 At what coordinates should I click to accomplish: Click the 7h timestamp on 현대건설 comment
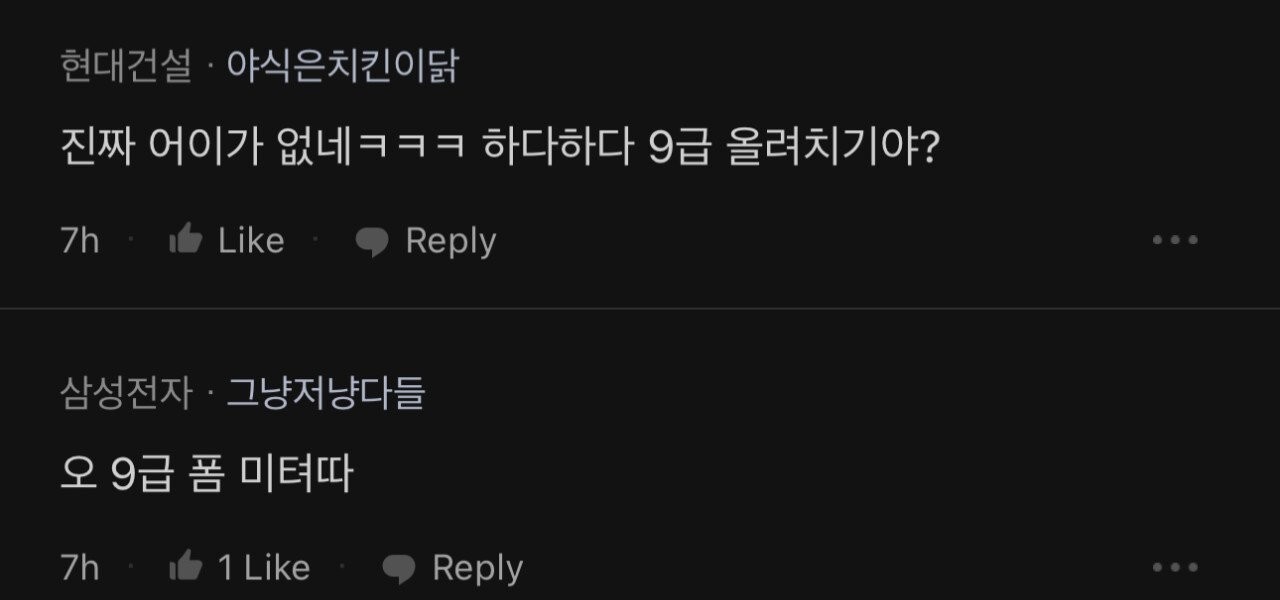[x=80, y=241]
